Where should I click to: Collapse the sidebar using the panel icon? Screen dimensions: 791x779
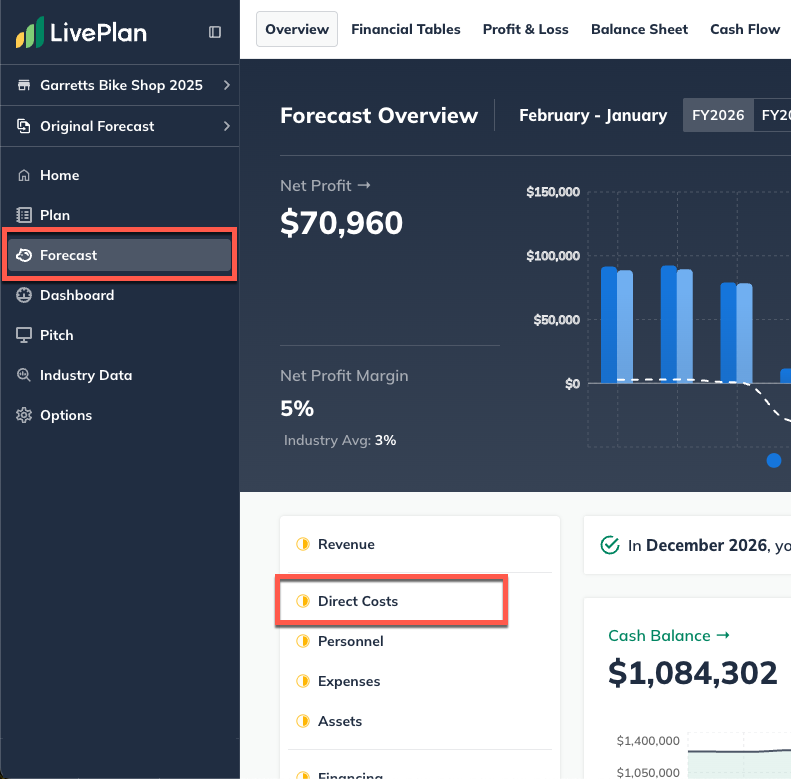coord(215,32)
